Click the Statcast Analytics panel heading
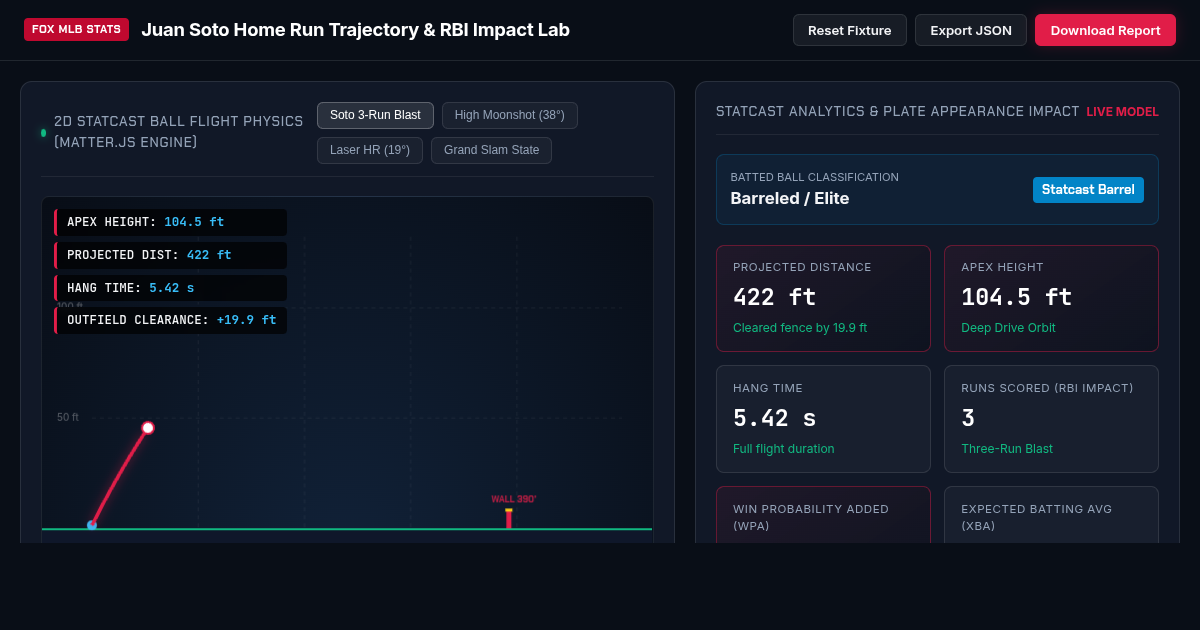The image size is (1200, 630). point(898,112)
